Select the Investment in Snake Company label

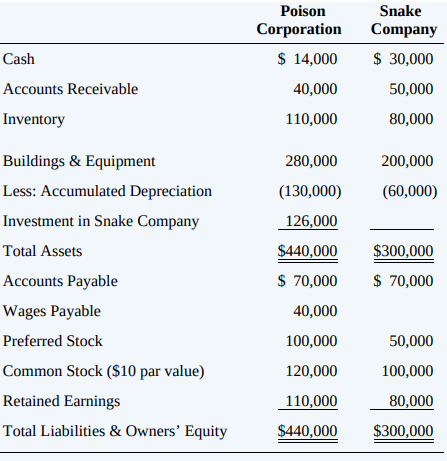tap(101, 221)
